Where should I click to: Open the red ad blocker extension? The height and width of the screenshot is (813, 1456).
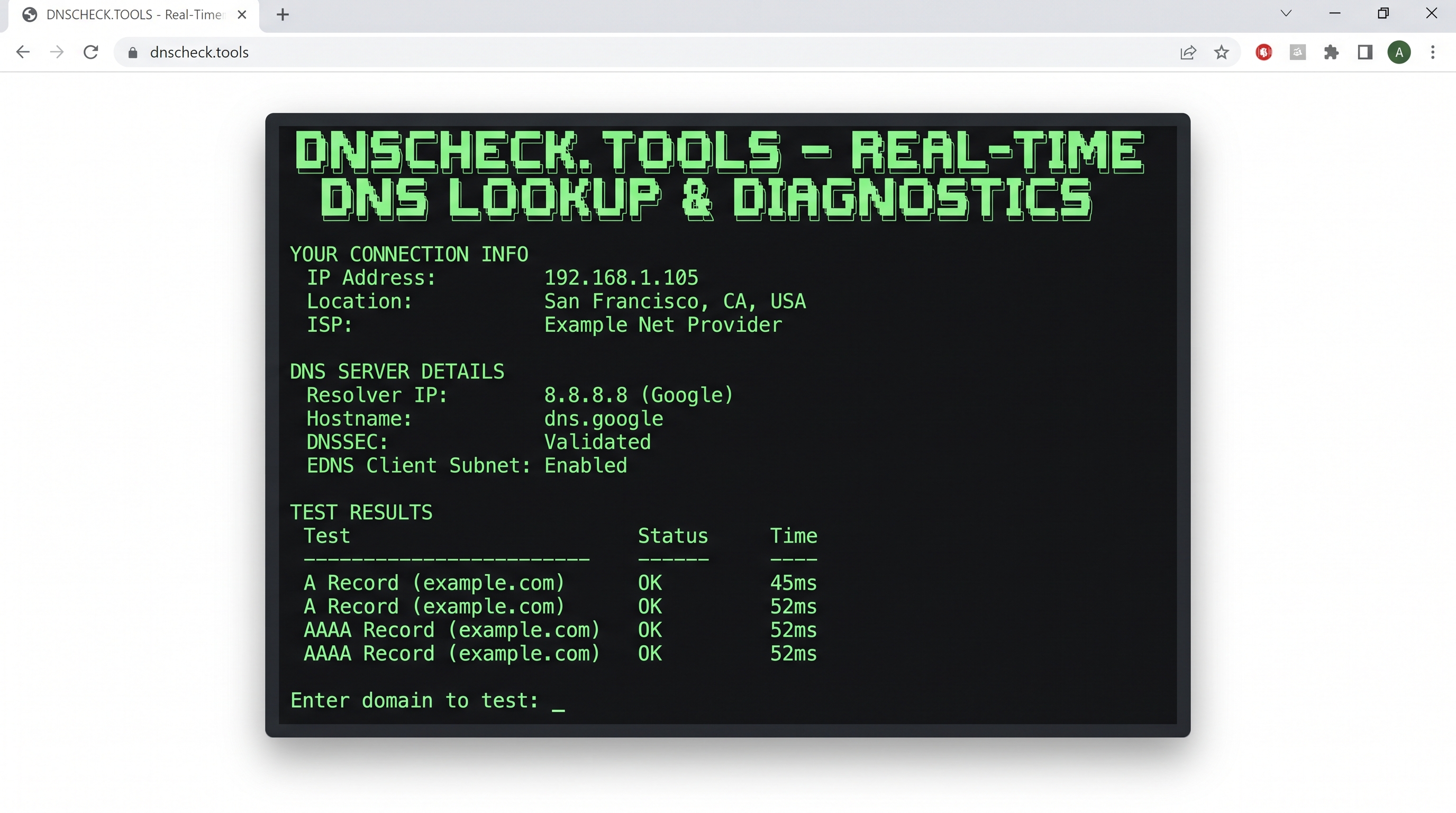click(x=1264, y=52)
